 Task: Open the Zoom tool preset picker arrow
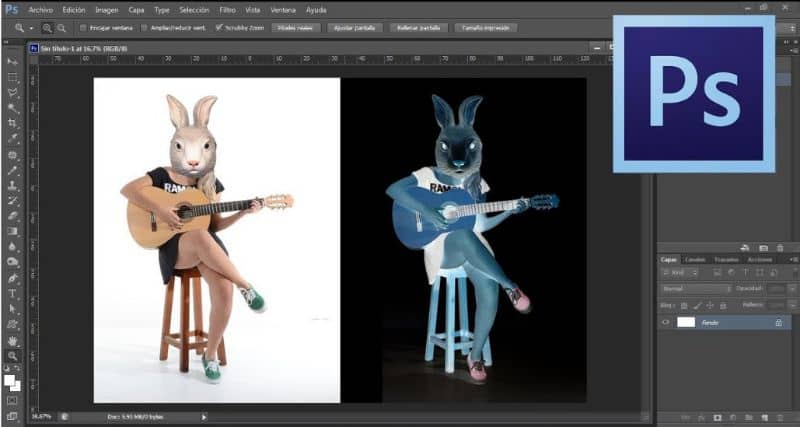coord(30,28)
